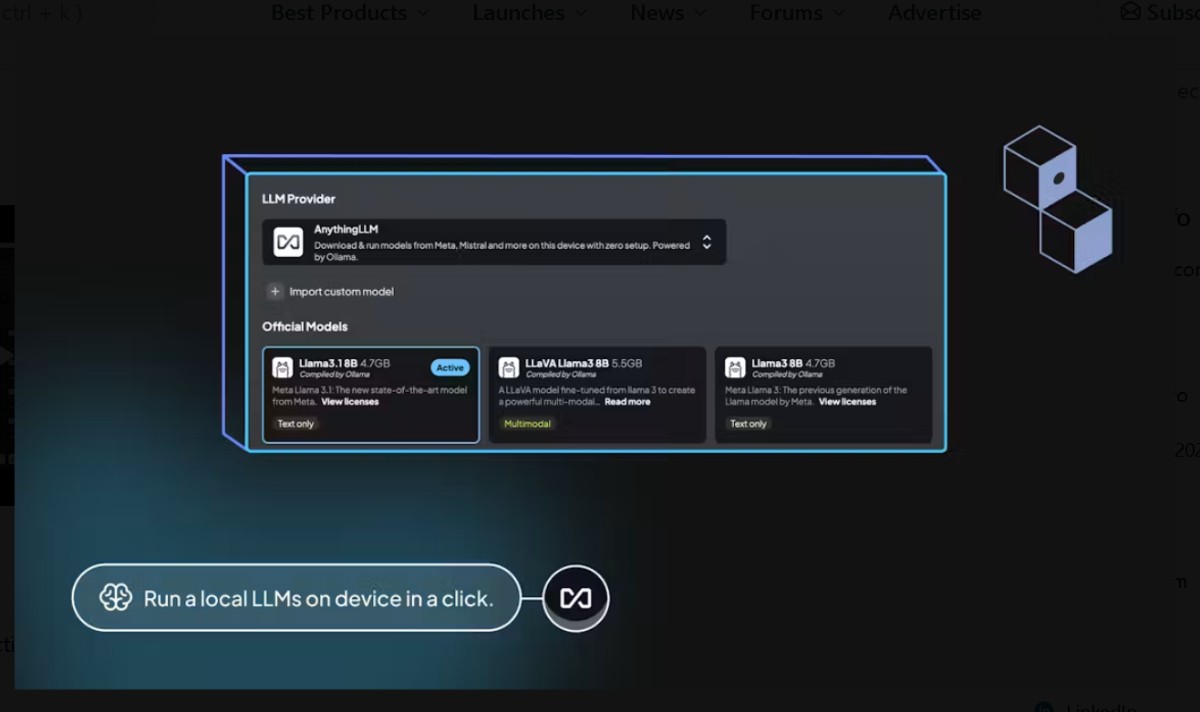Click the Subscribe mail icon
This screenshot has width=1200, height=712.
[1130, 12]
